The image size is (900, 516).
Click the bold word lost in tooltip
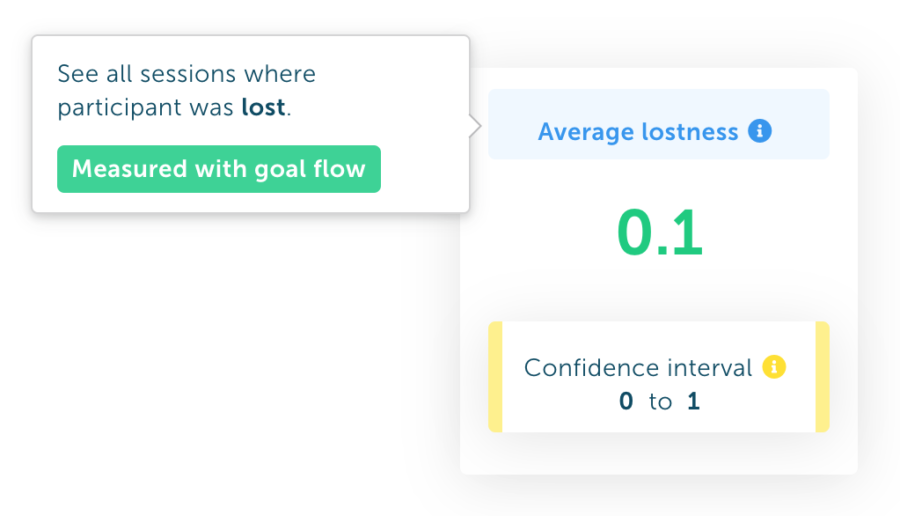[x=263, y=107]
